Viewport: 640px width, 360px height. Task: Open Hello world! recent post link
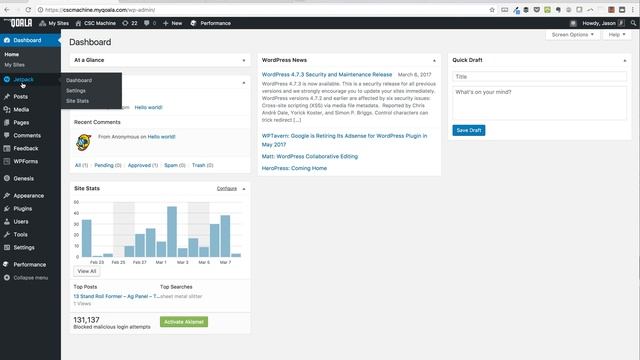click(x=149, y=107)
